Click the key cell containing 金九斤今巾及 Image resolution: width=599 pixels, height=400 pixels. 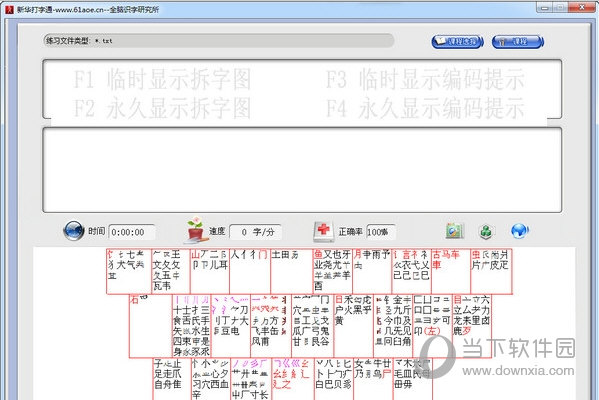point(393,326)
